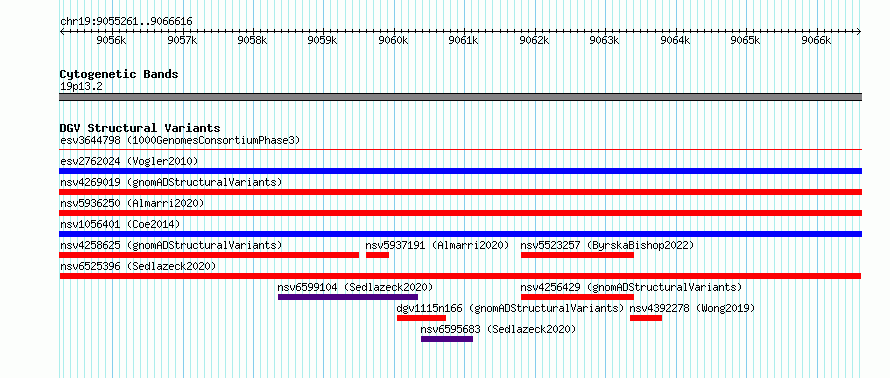Click the DGV Structural Variants track title
The image size is (890, 378).
140,128
